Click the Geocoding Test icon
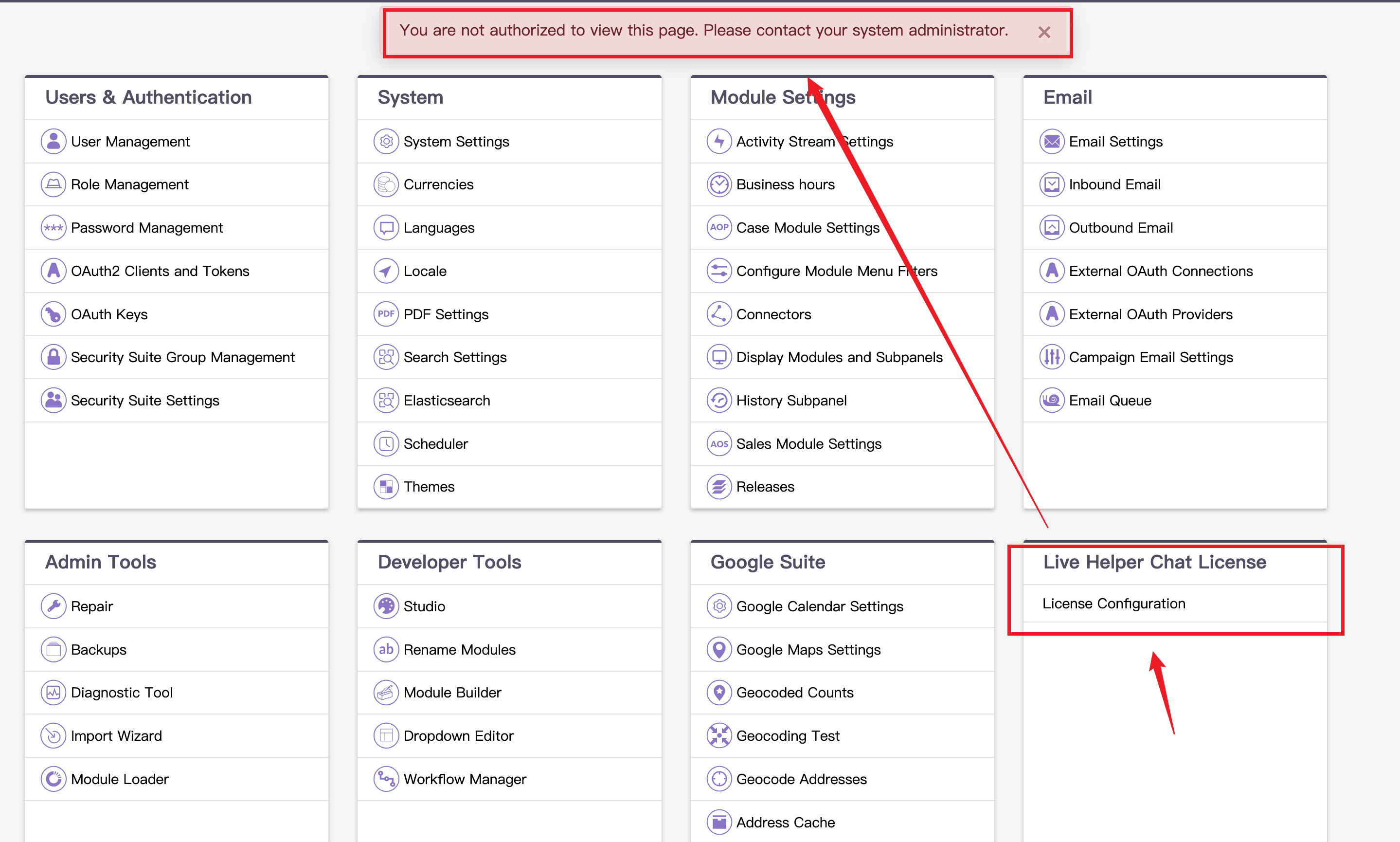Screen dimensions: 1400x842 (x=719, y=735)
